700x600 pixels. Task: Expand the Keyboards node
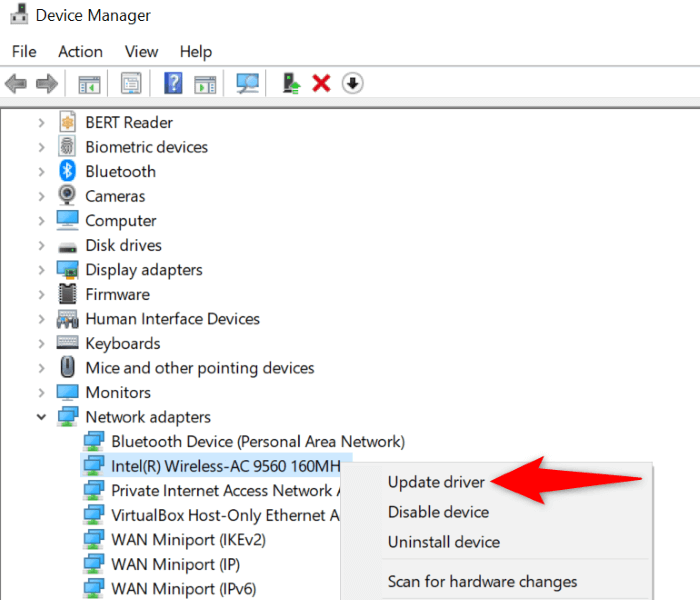41,343
